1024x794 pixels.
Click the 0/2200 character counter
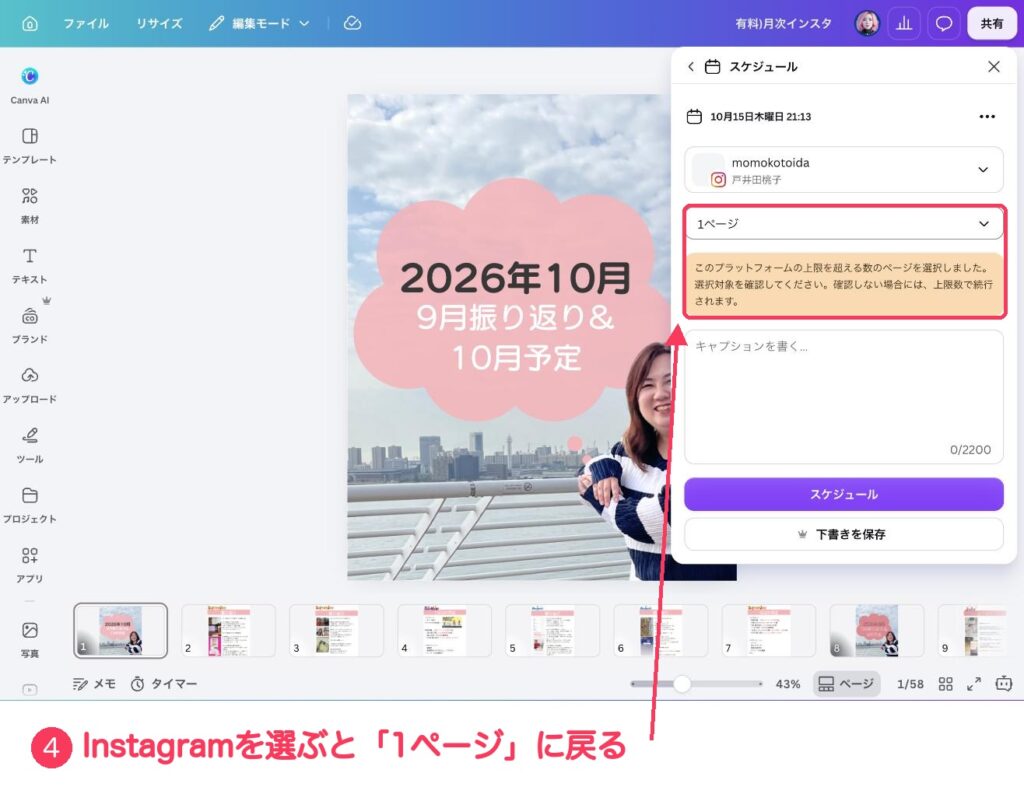[x=970, y=450]
